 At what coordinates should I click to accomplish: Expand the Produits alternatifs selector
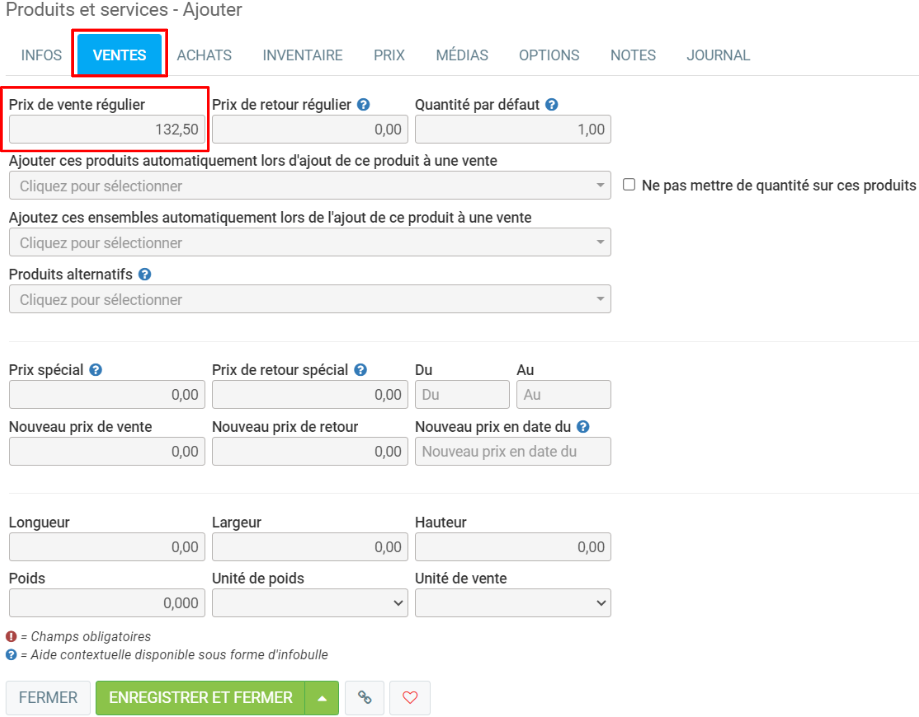pyautogui.click(x=310, y=300)
